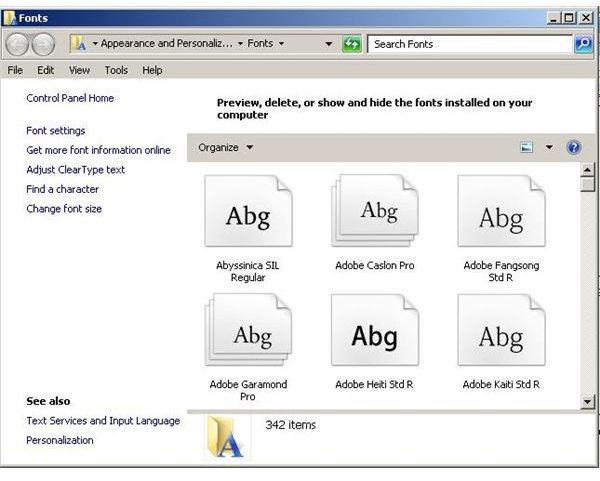Click the Adobe Kaiti Std R label
600x481 pixels.
(x=501, y=385)
